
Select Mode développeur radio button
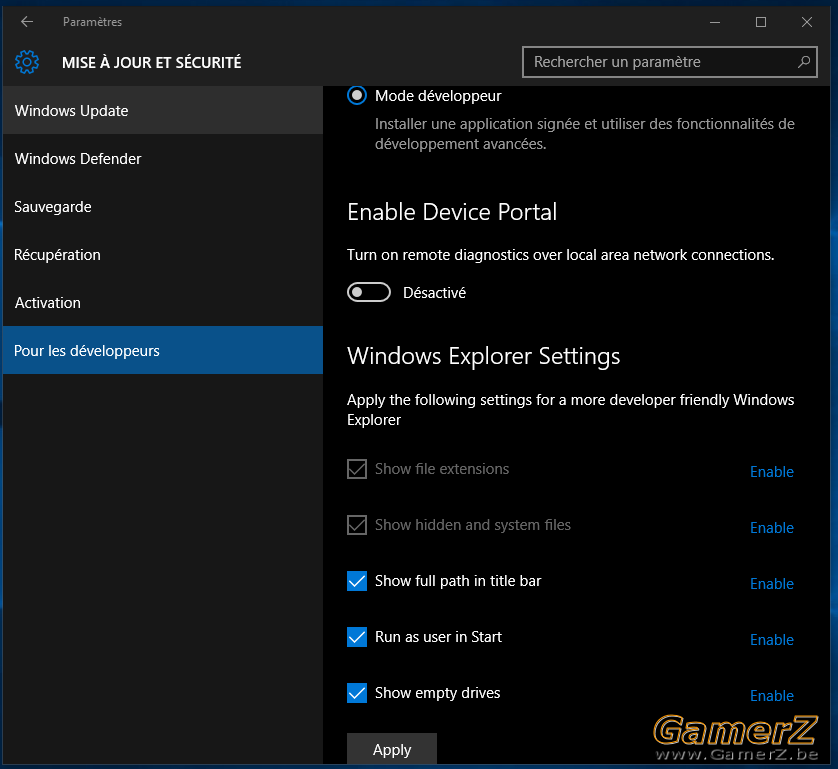tap(357, 96)
